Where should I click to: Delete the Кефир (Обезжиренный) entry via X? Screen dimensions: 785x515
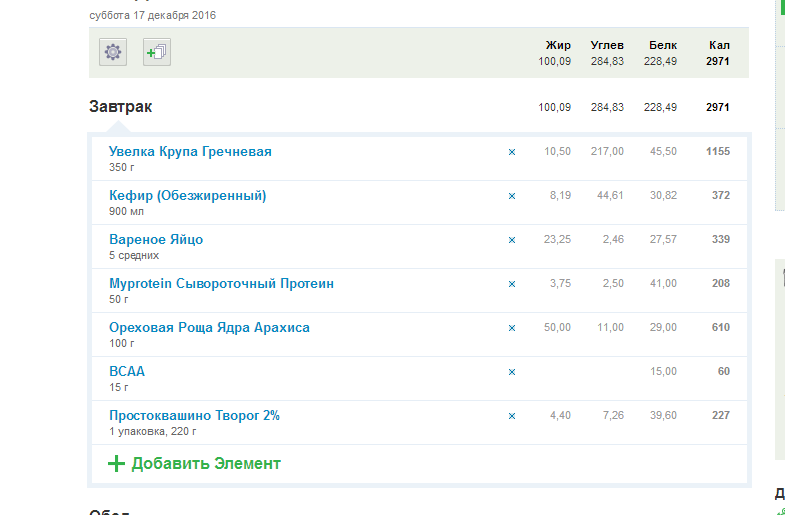click(512, 196)
